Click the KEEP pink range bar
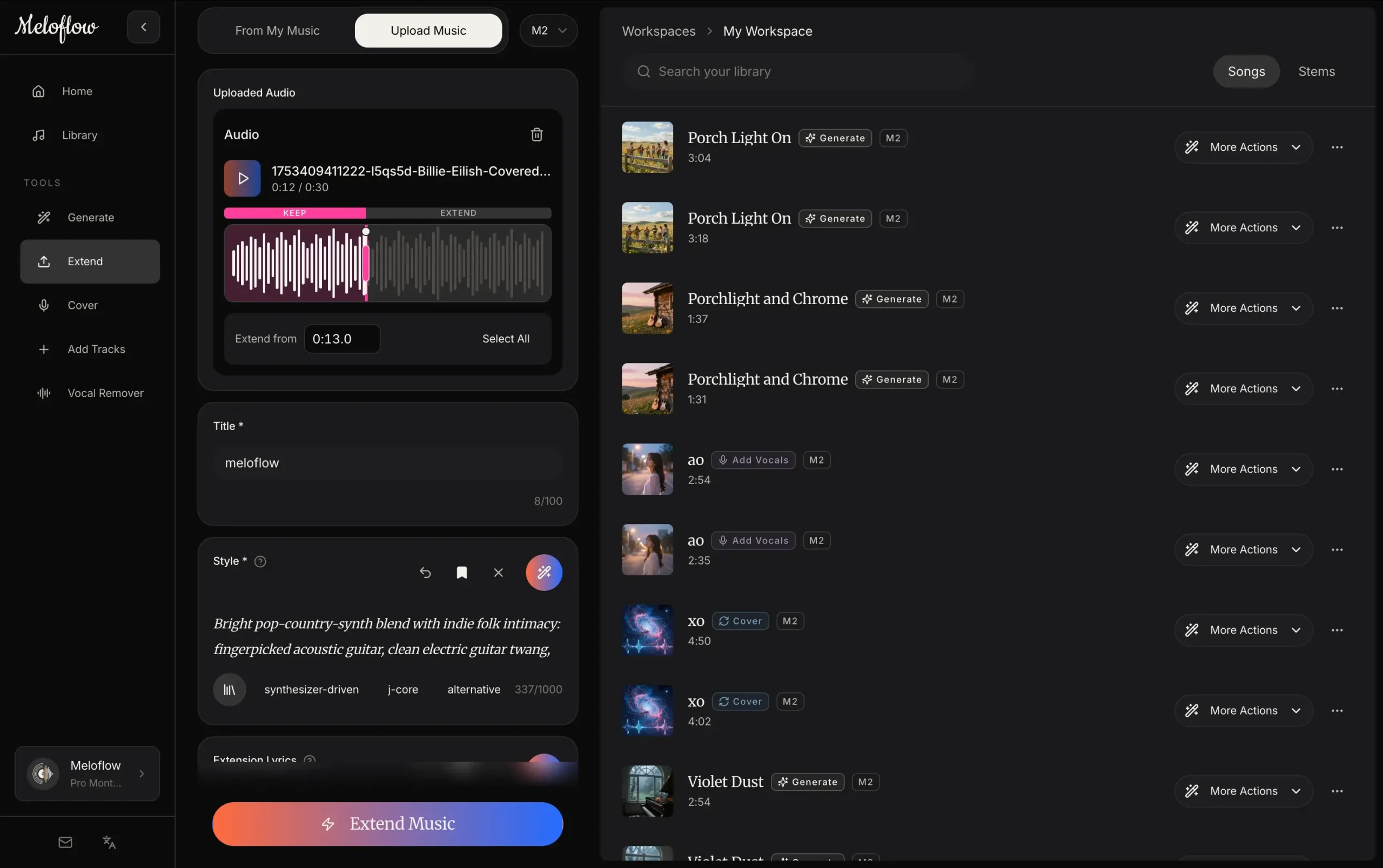Viewport: 1383px width, 868px height. pos(294,213)
